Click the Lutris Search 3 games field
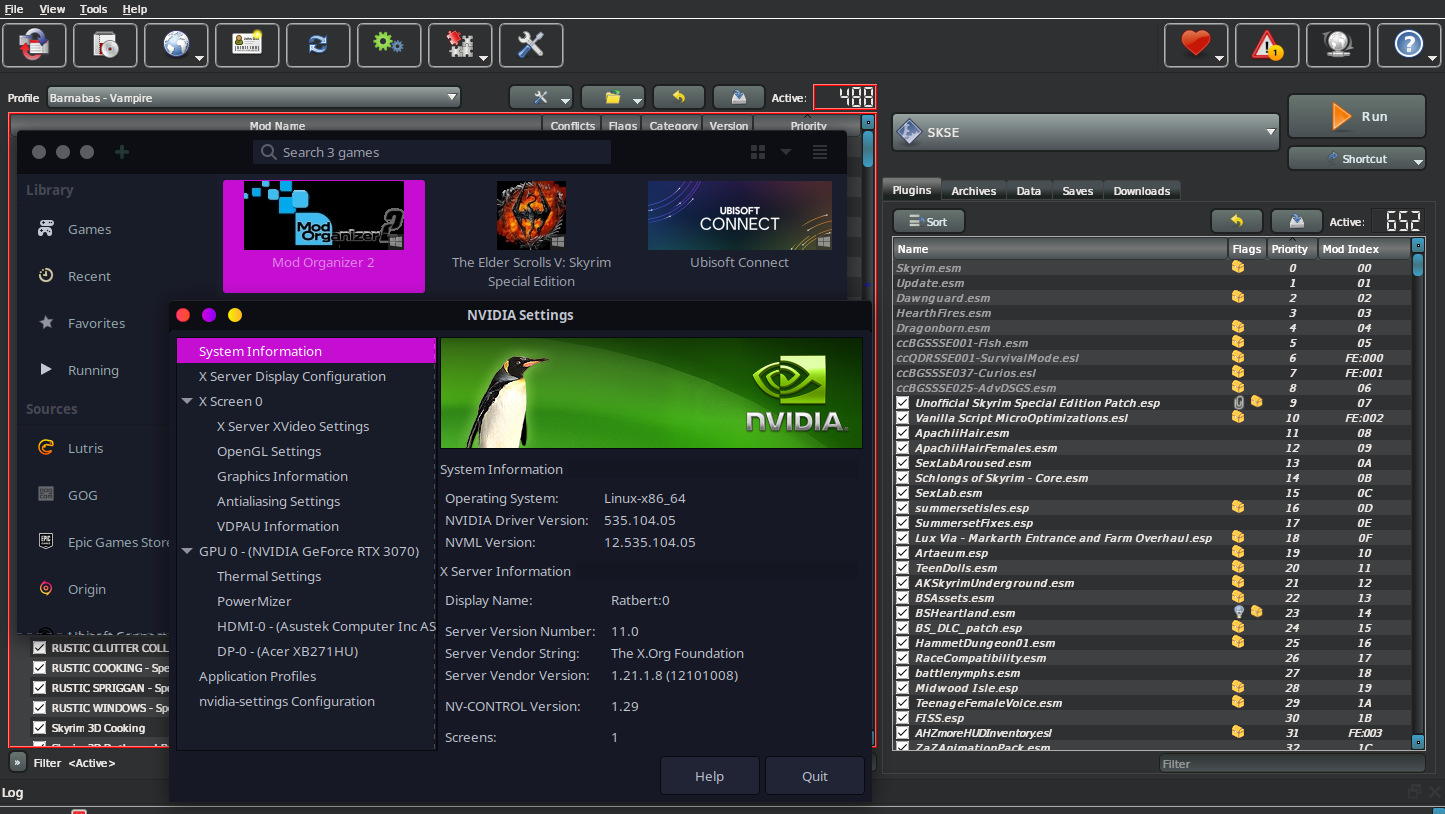 432,152
